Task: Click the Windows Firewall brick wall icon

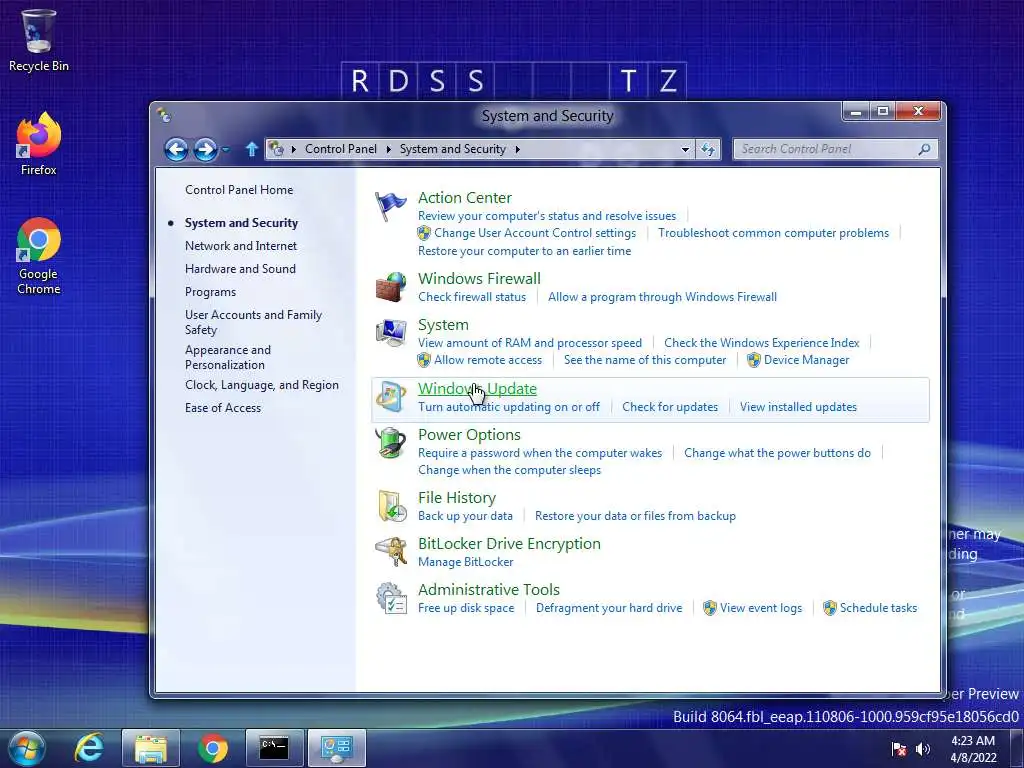Action: [391, 287]
